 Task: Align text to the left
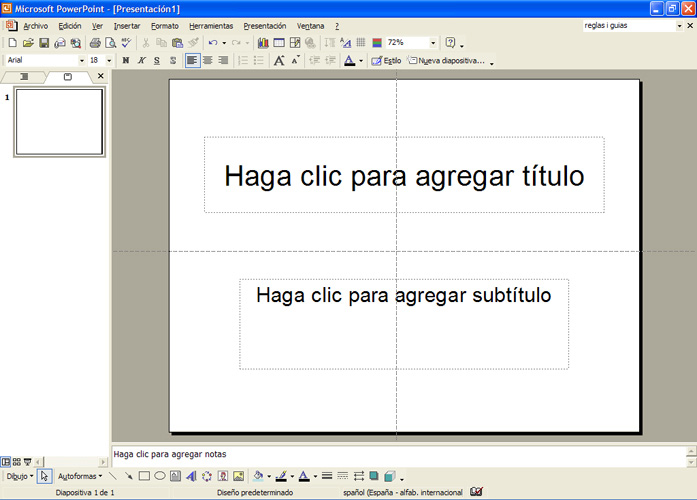click(192, 60)
